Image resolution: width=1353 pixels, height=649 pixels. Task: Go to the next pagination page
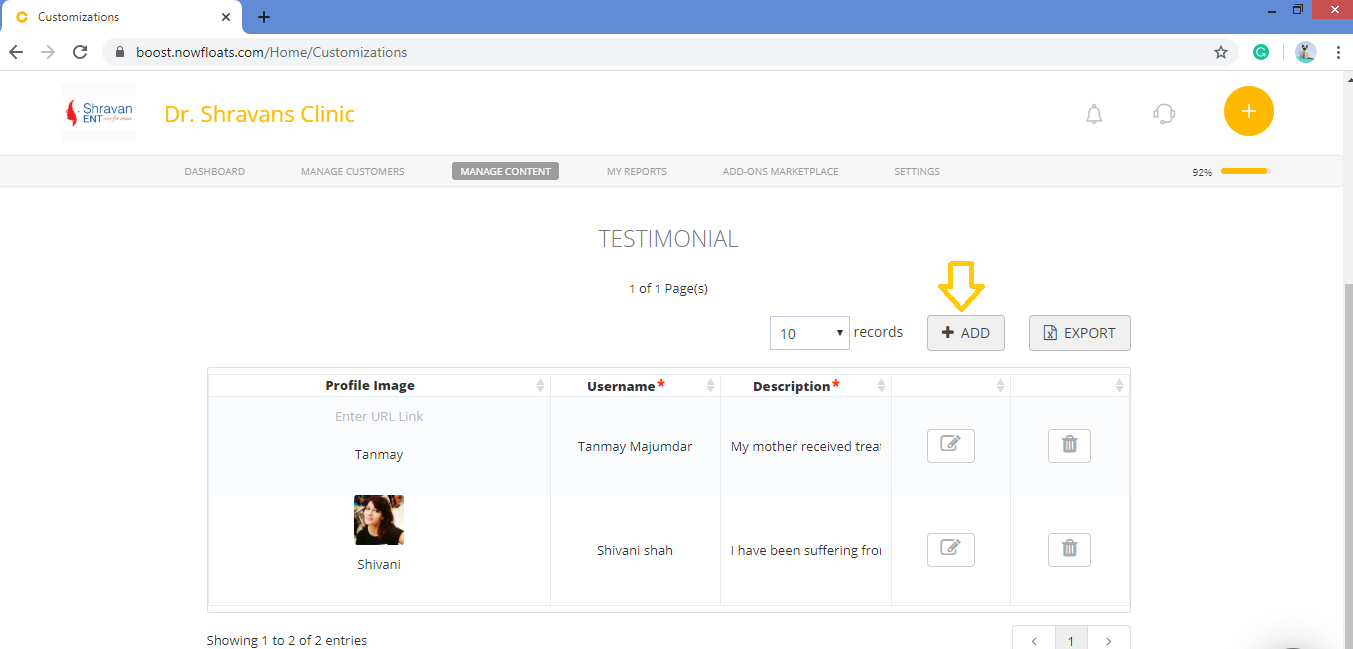pyautogui.click(x=1109, y=639)
